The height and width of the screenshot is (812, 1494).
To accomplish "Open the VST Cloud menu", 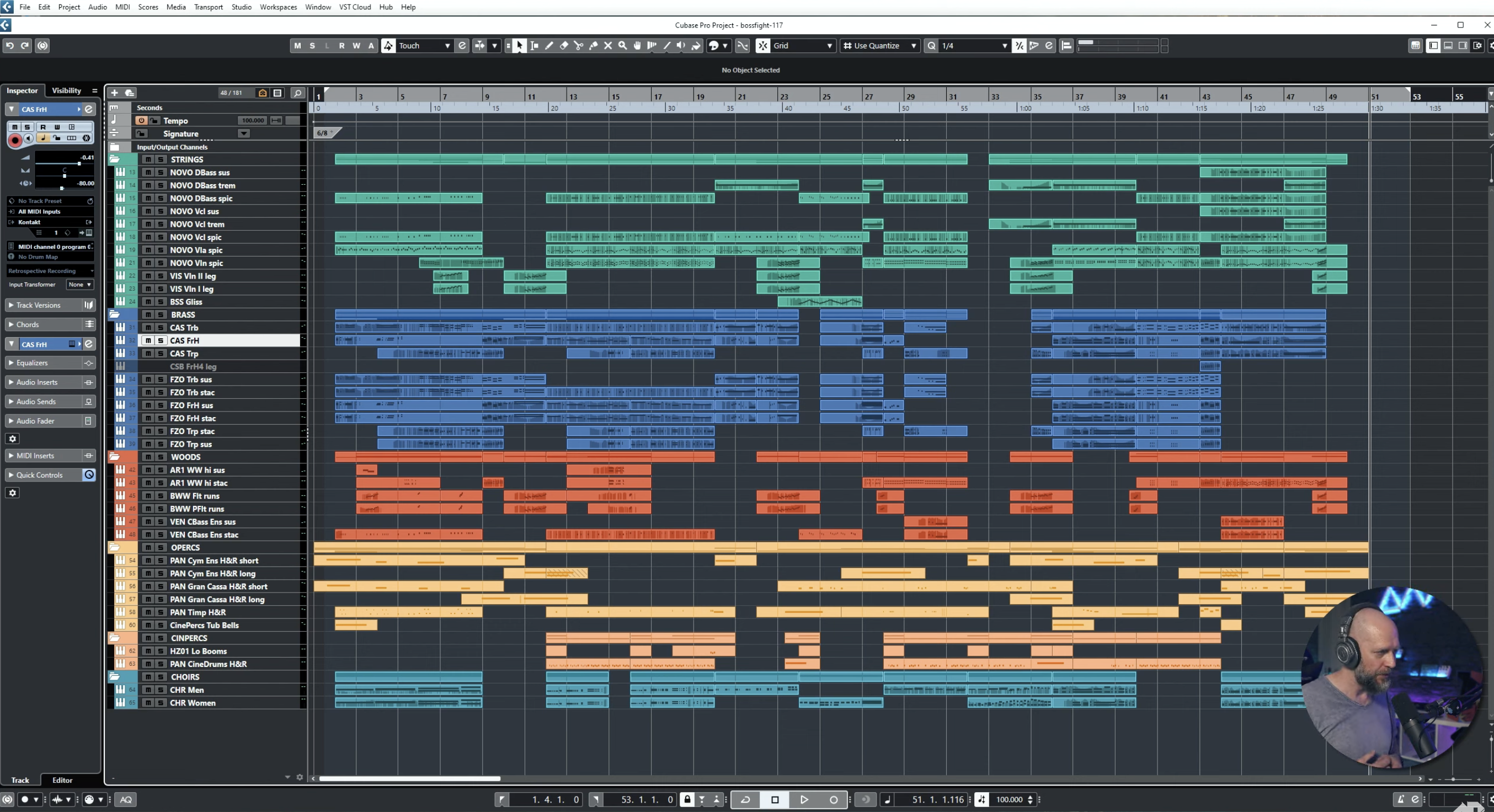I will [355, 7].
